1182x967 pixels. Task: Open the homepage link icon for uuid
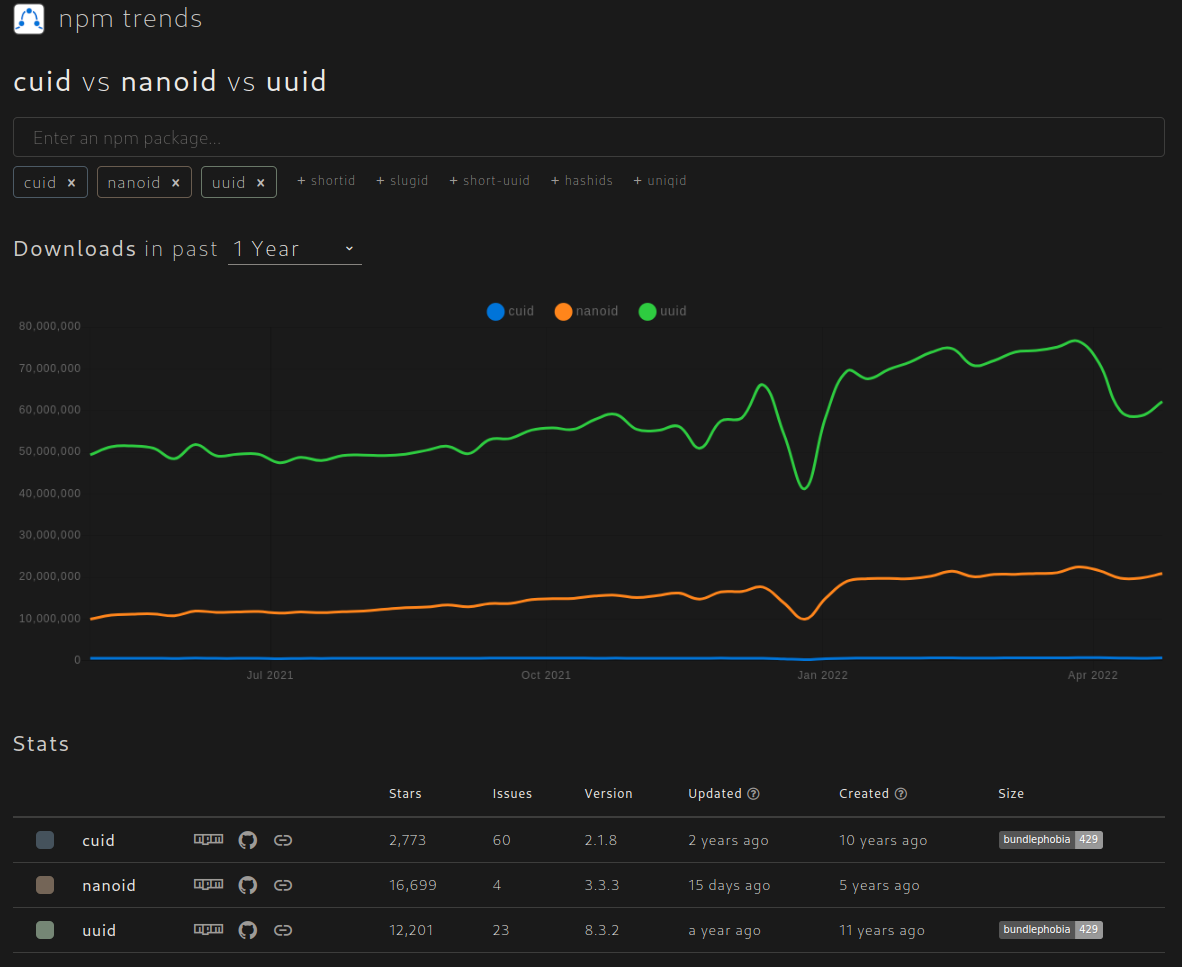283,930
